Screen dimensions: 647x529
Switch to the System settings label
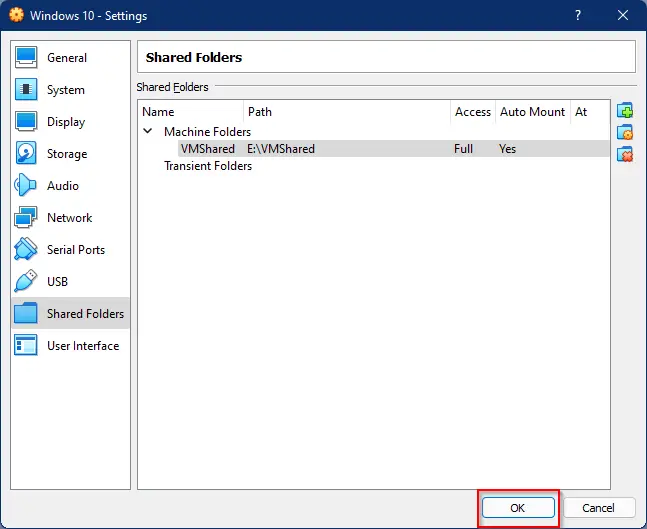point(66,90)
